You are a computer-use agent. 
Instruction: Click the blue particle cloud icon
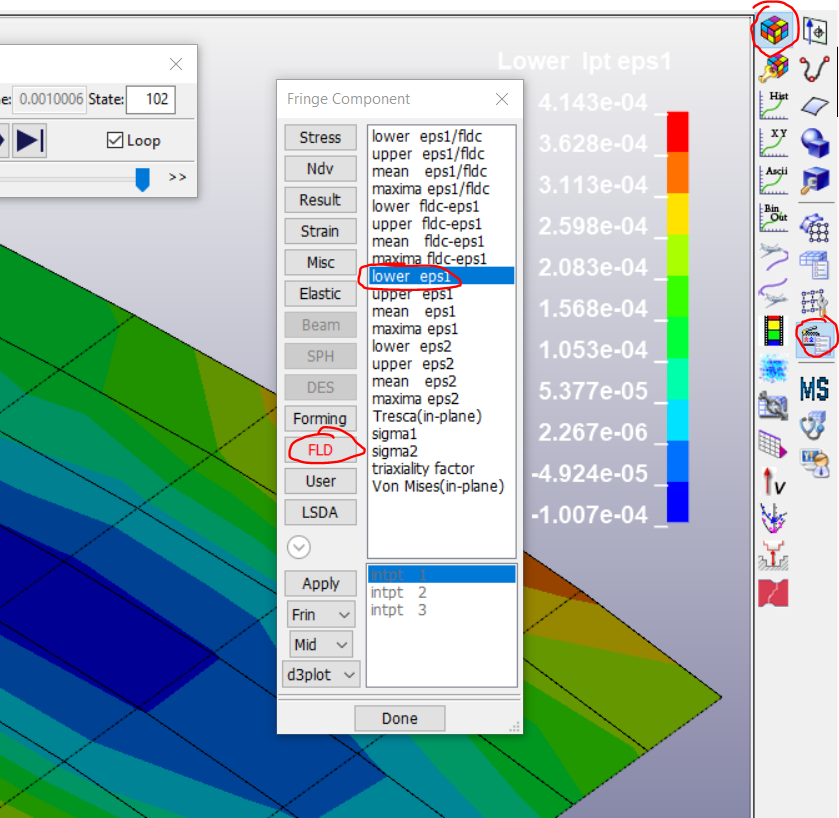coord(774,368)
